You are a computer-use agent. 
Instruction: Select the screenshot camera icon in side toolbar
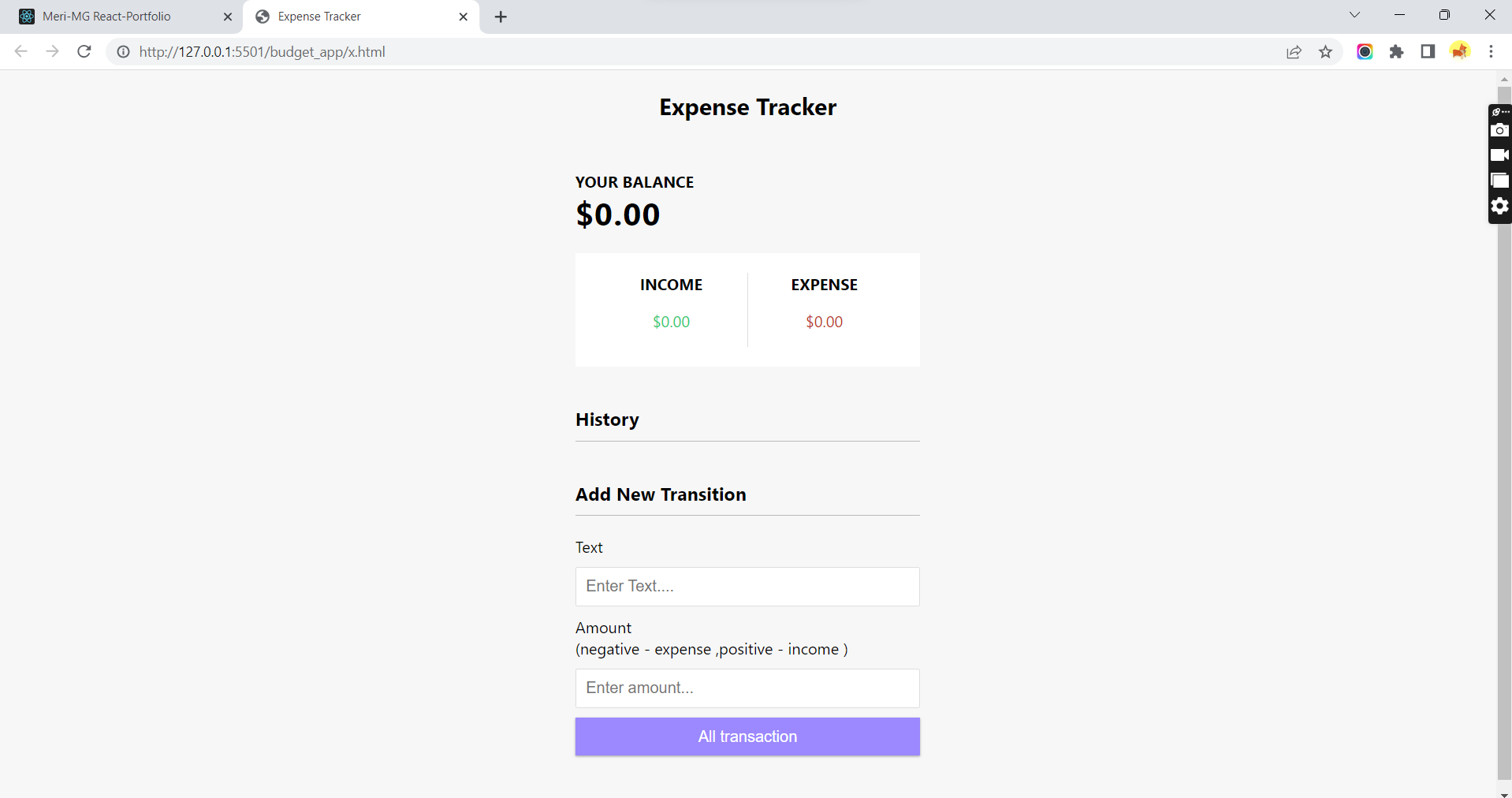point(1500,130)
